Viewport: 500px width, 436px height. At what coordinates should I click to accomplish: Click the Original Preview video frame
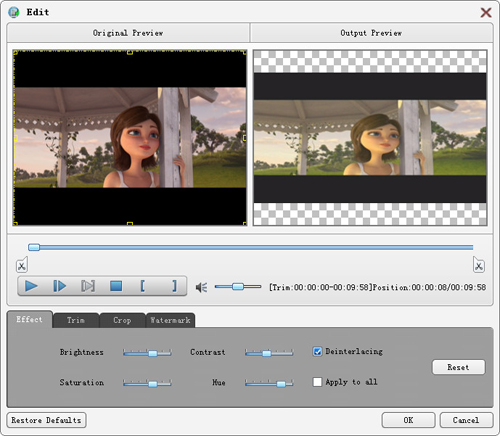(130, 138)
